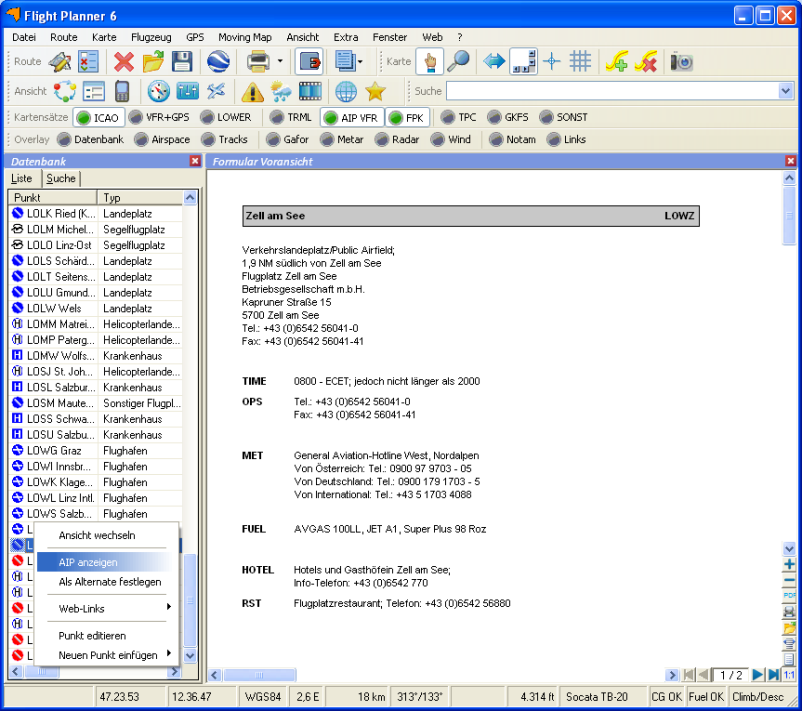This screenshot has height=711, width=802.
Task: Enable the Airspace overlay
Action: pos(162,139)
